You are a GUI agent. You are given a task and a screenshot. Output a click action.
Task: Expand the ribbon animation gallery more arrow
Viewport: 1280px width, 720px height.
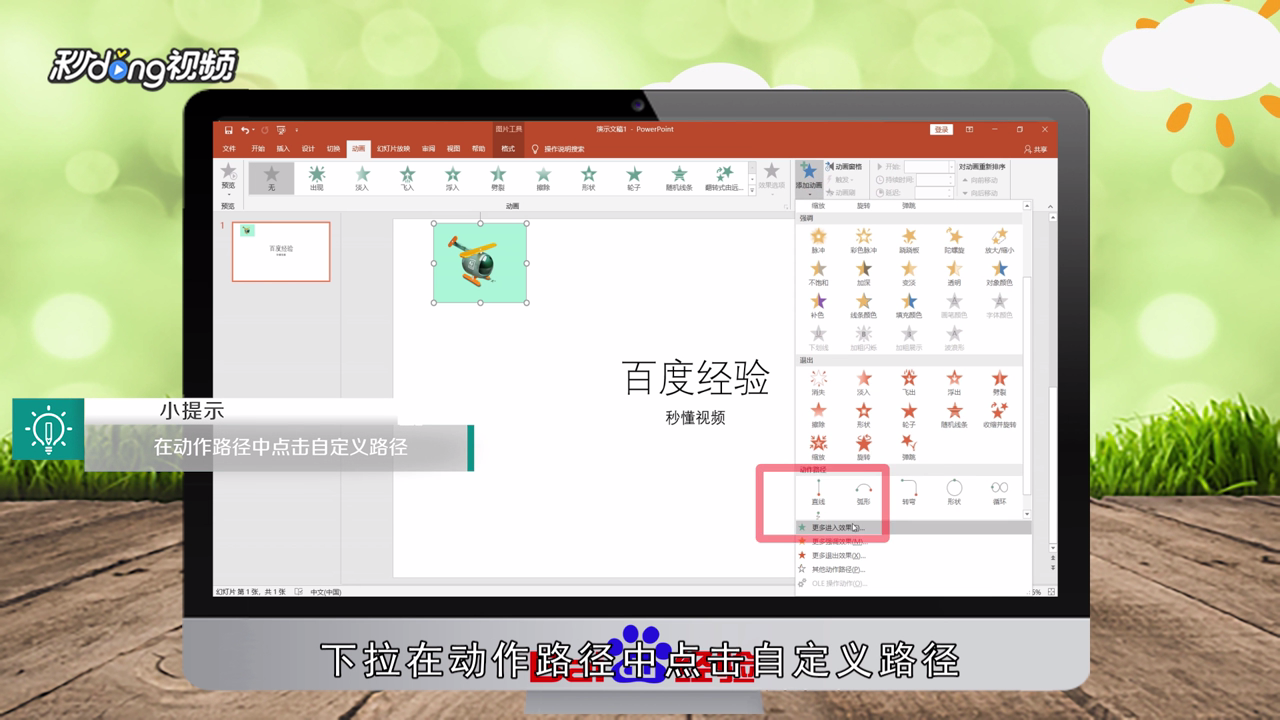(x=750, y=191)
